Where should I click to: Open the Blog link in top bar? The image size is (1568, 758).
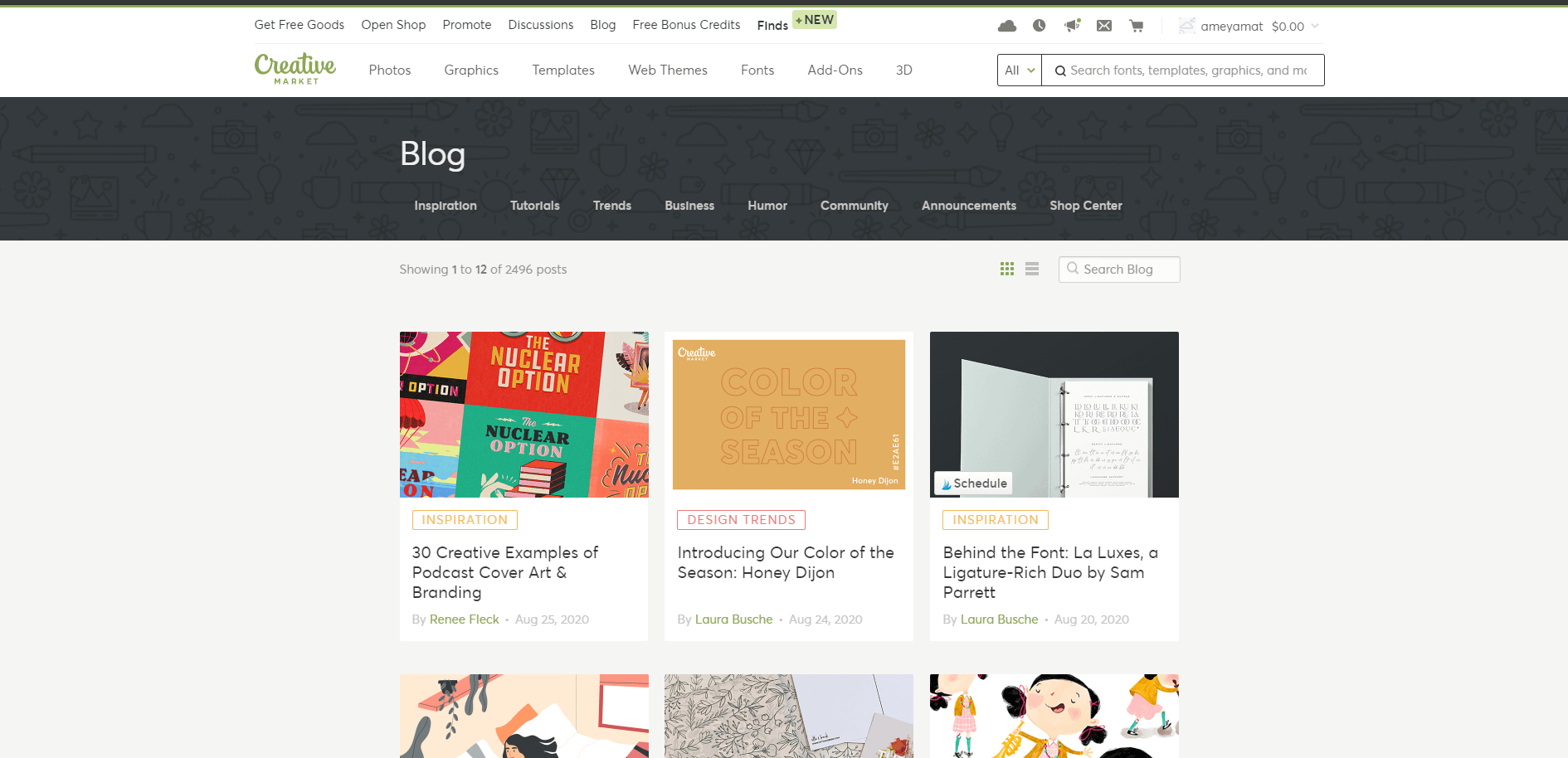(x=603, y=25)
